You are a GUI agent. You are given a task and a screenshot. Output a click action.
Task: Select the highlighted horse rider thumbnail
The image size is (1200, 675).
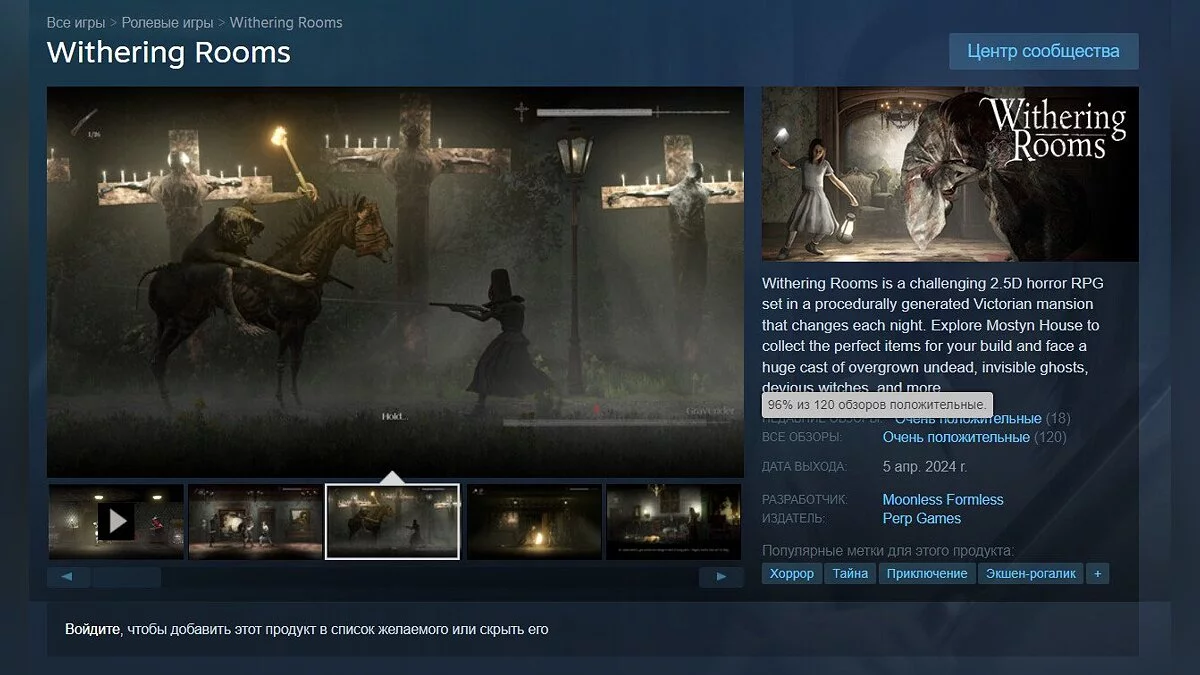pos(393,521)
